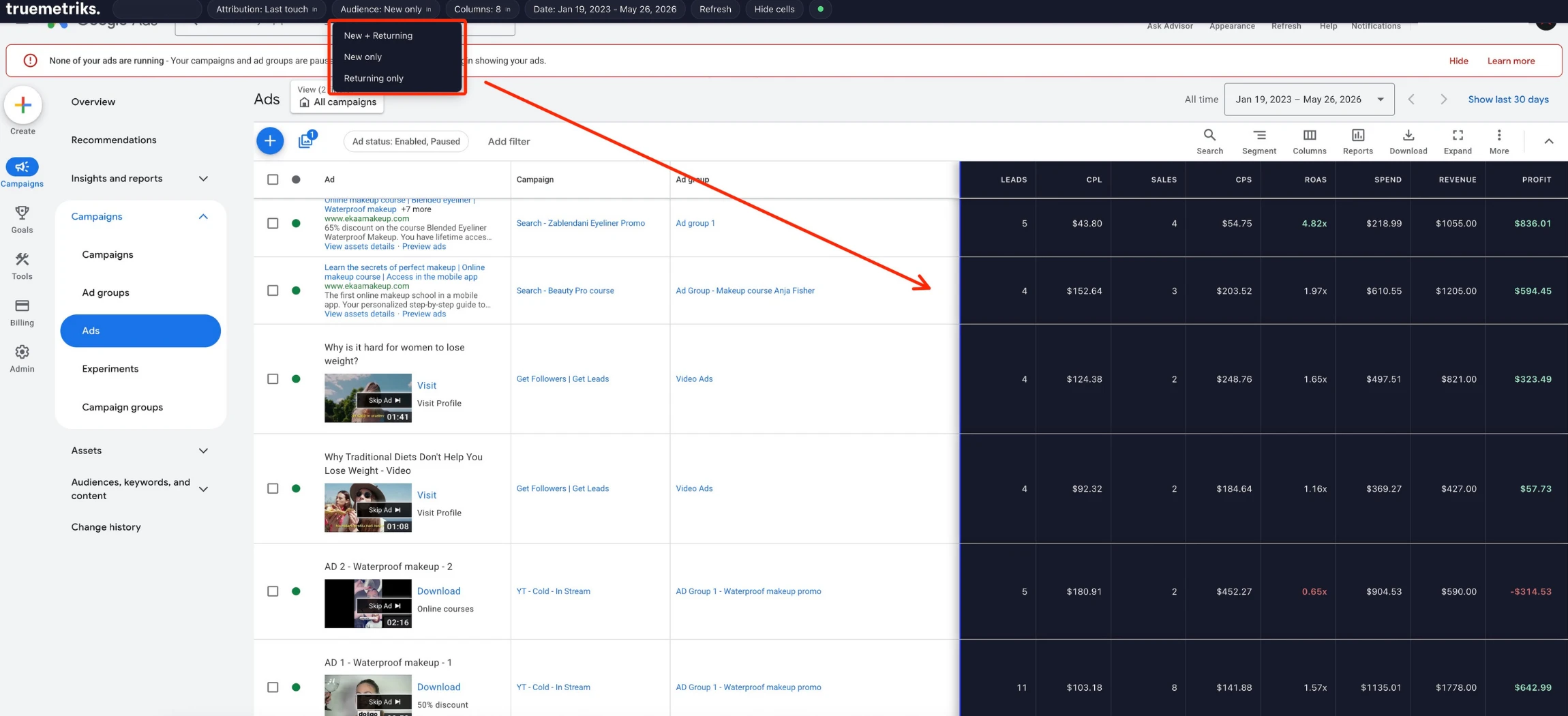Screen dimensions: 1568x716
Task: Click Add filter
Action: [x=509, y=141]
